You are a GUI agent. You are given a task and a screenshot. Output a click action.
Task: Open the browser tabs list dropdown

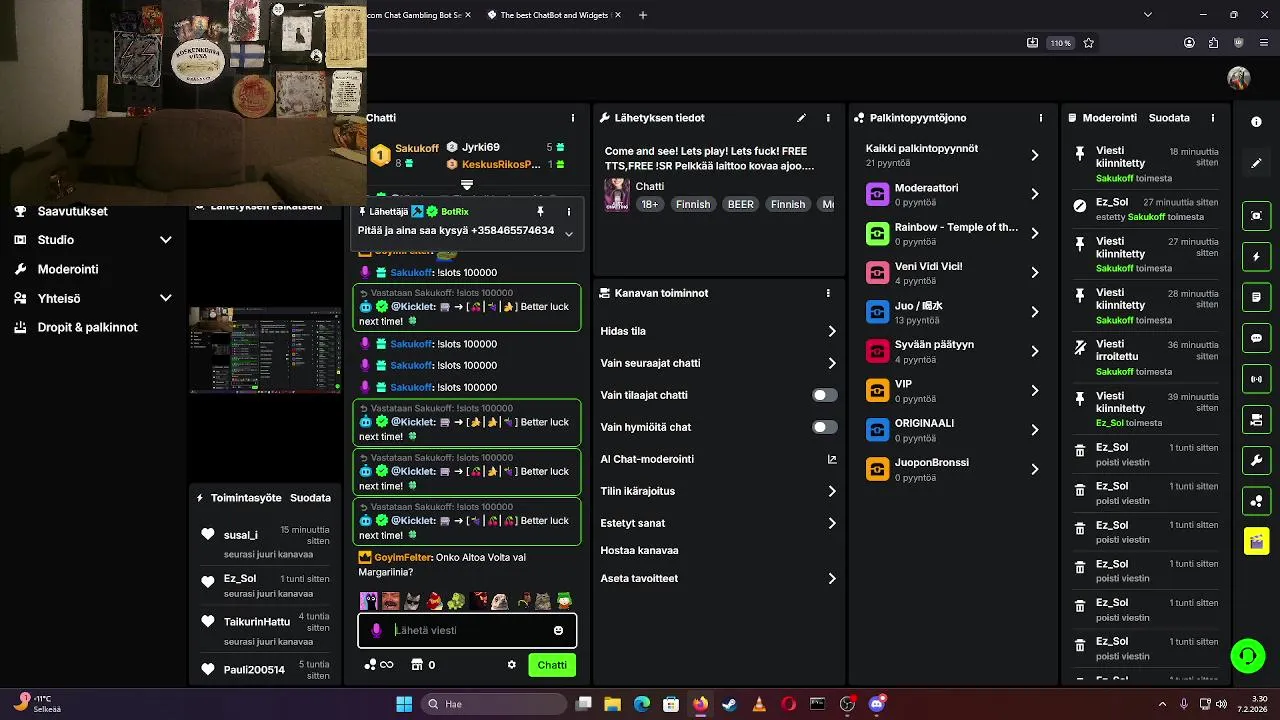[x=1148, y=15]
